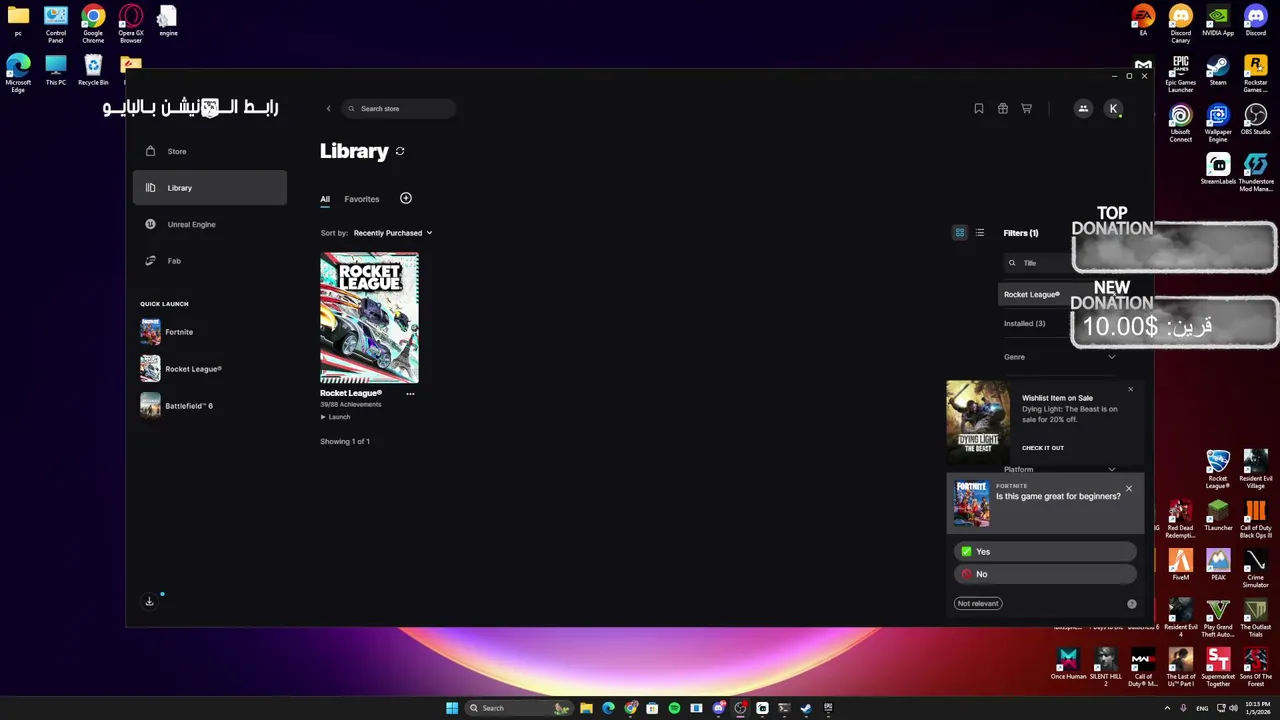Add a new collection with plus icon
Viewport: 1280px width, 720px height.
[405, 198]
